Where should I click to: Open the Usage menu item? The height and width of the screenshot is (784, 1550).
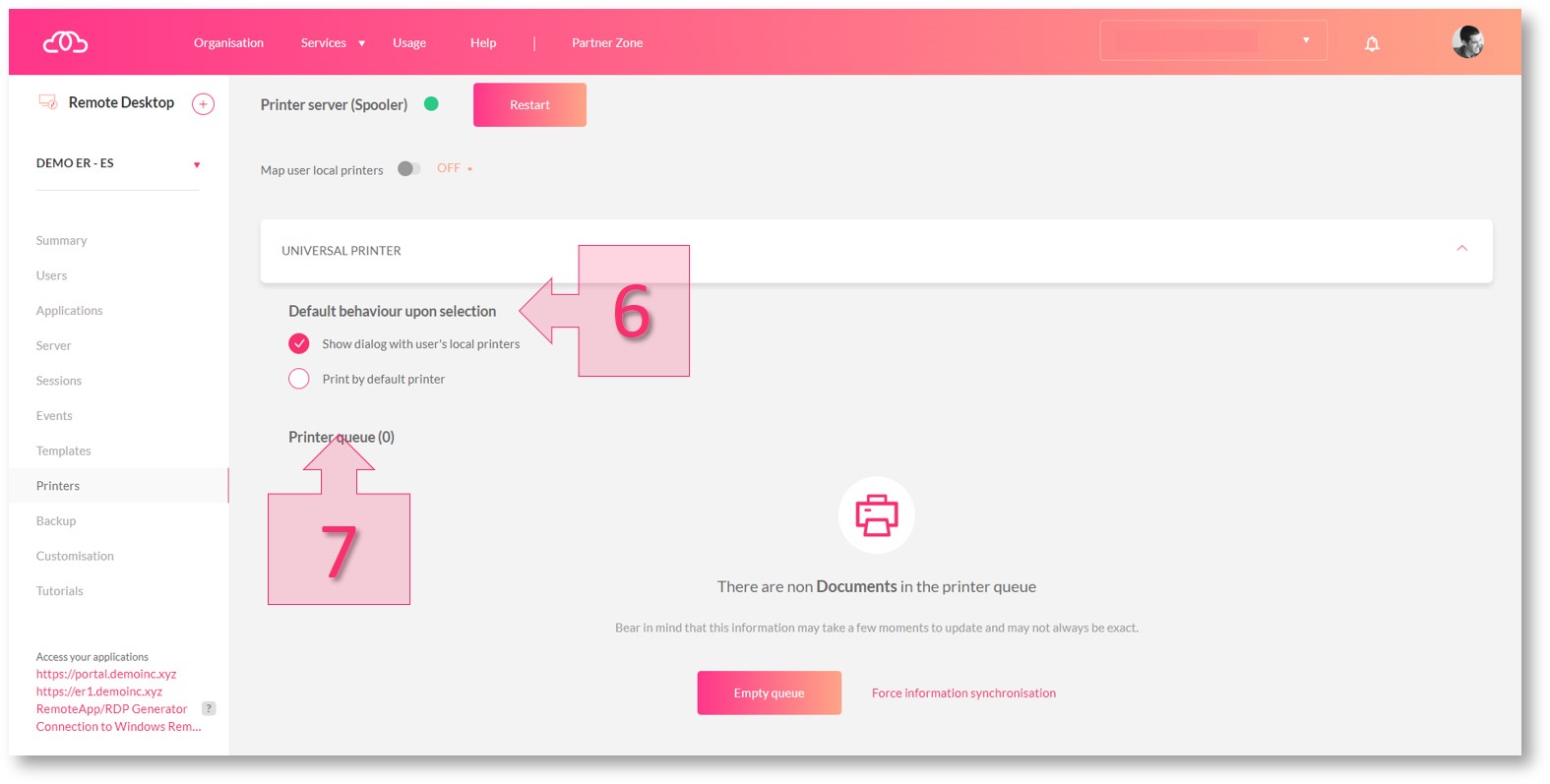tap(409, 43)
